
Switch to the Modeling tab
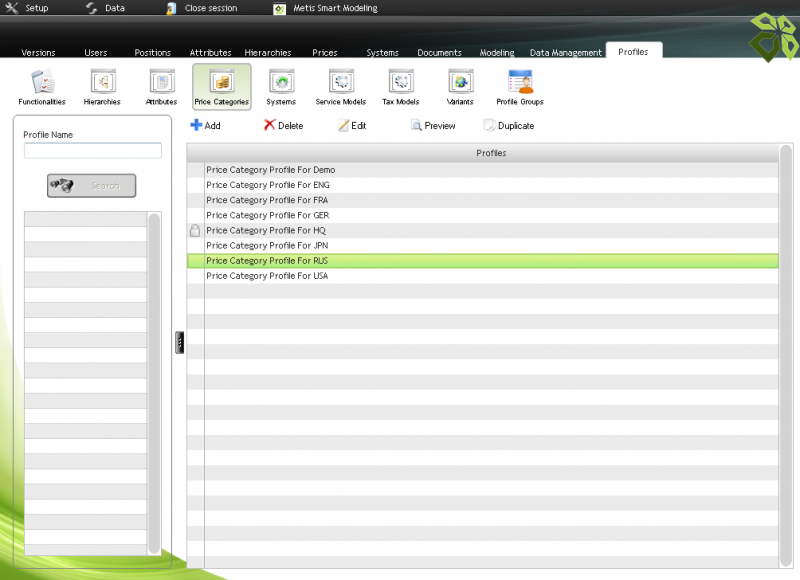(497, 52)
